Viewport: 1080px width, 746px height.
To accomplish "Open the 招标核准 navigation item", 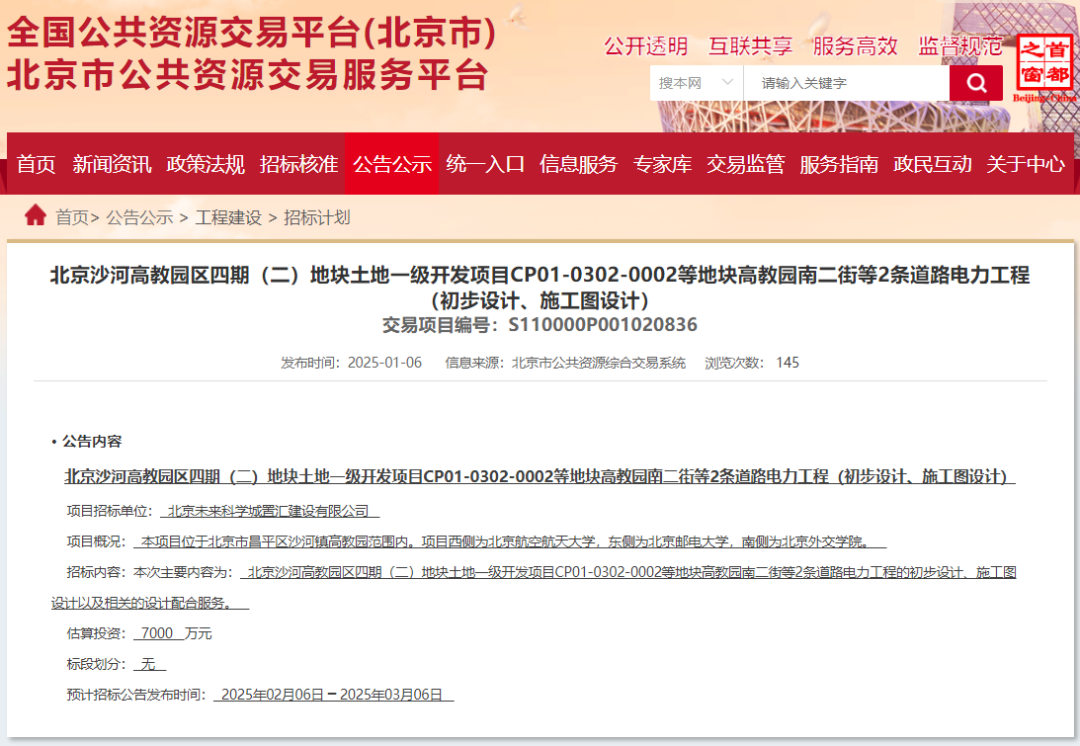I will point(299,164).
